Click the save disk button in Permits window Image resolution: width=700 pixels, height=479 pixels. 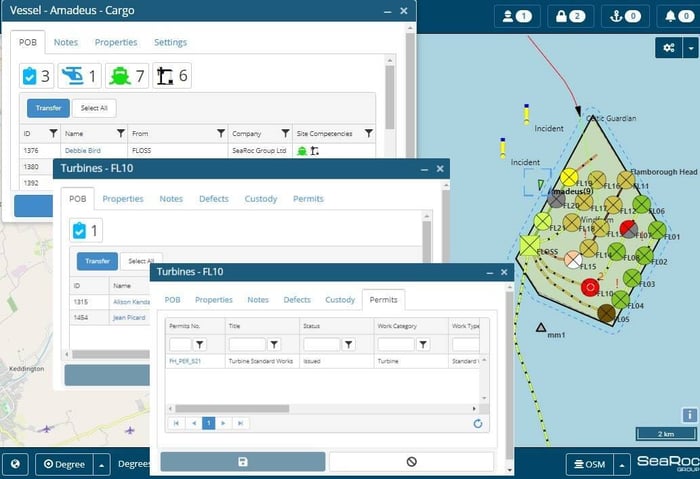(x=243, y=462)
